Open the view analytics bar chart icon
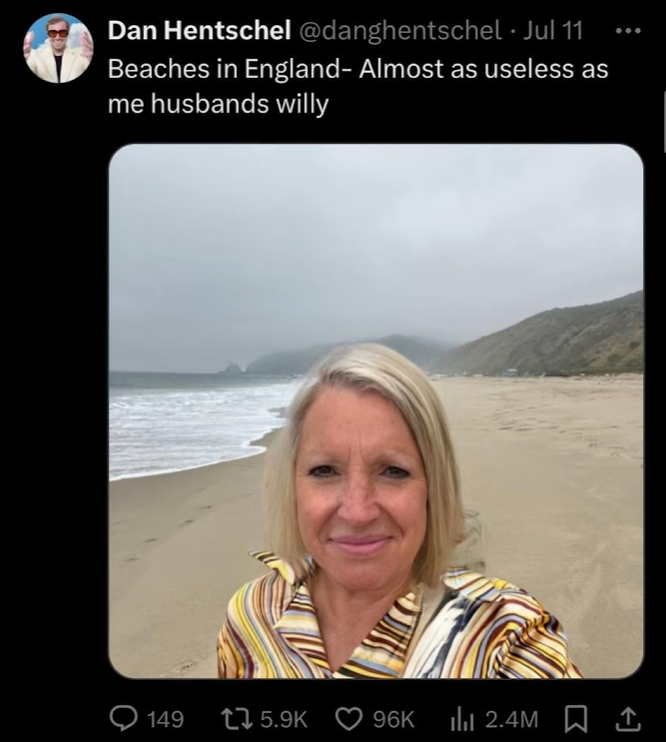666x742 pixels. coord(462,717)
